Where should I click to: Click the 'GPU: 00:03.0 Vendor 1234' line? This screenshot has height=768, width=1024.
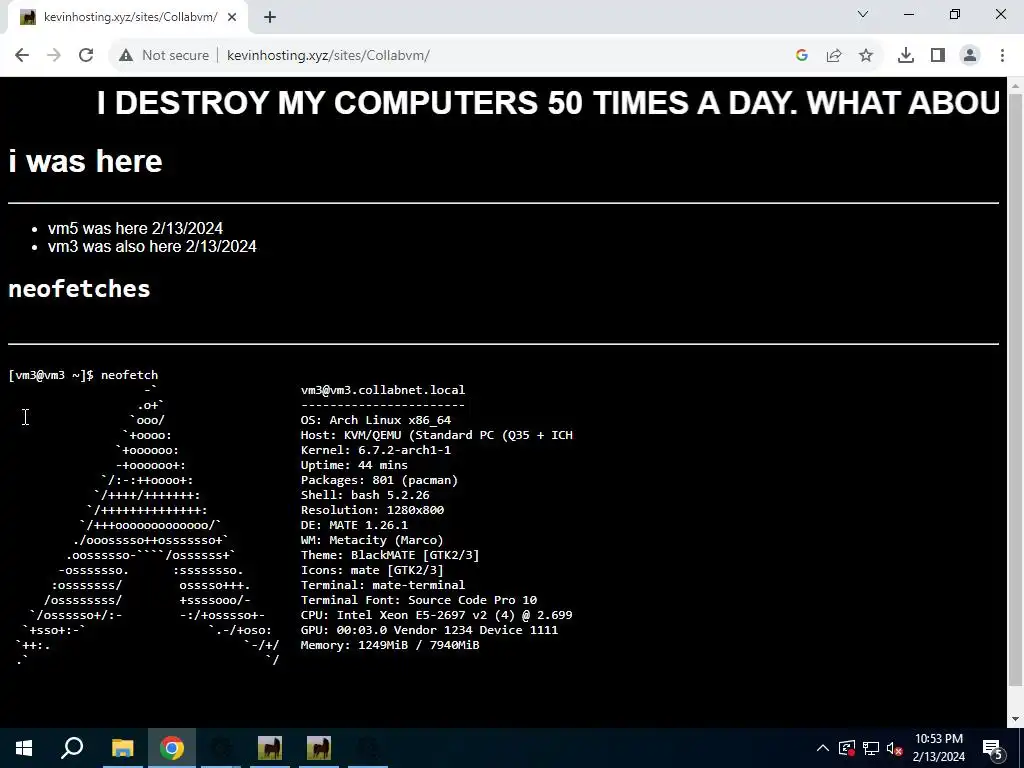tap(429, 630)
